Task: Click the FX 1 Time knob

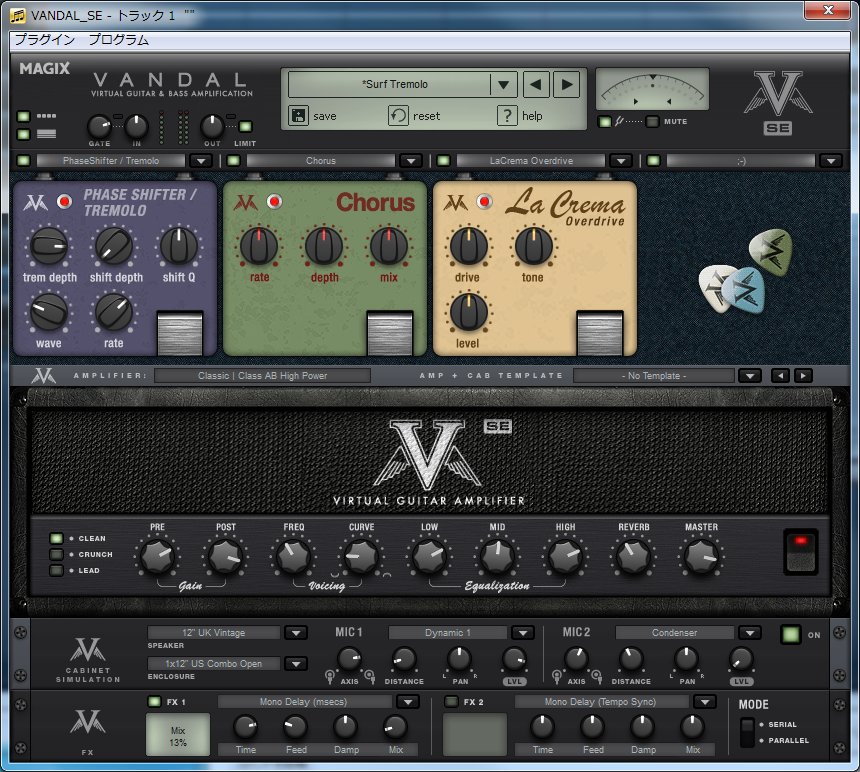Action: tap(245, 726)
